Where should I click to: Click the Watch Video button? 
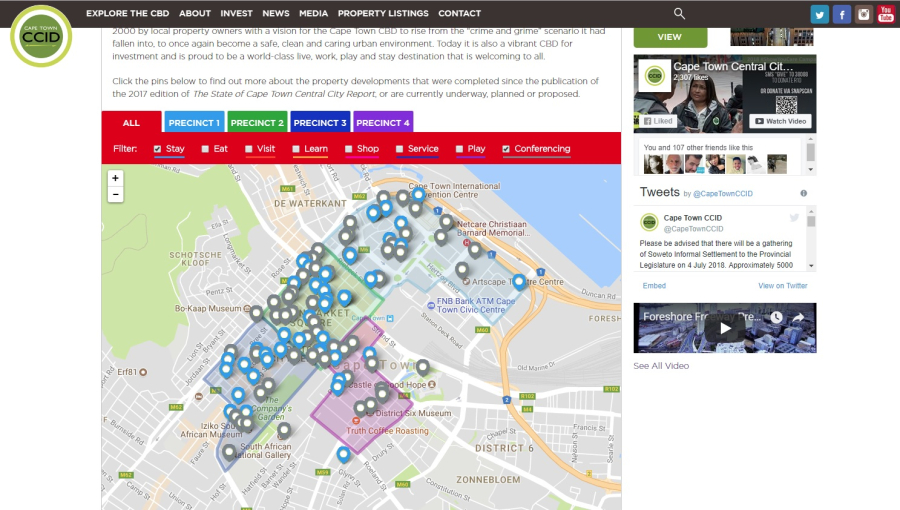click(x=781, y=121)
